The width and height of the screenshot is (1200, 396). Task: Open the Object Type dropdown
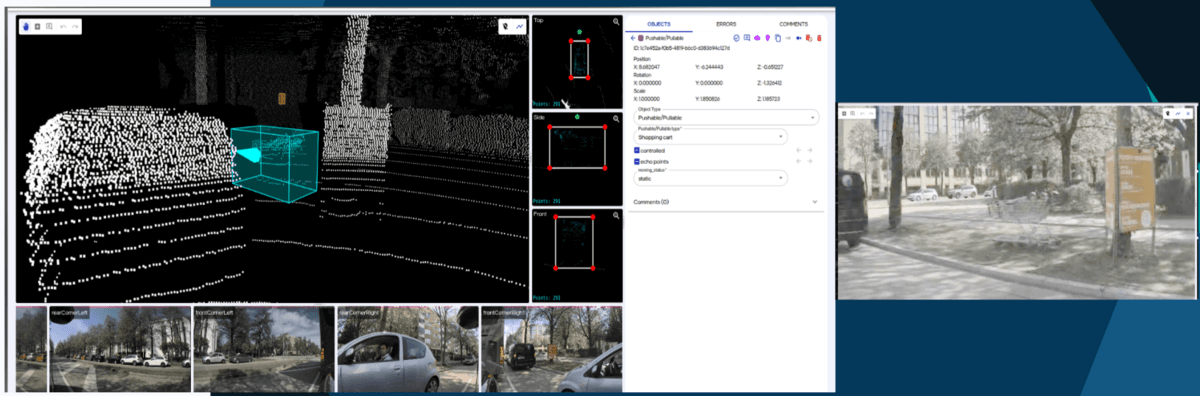726,117
